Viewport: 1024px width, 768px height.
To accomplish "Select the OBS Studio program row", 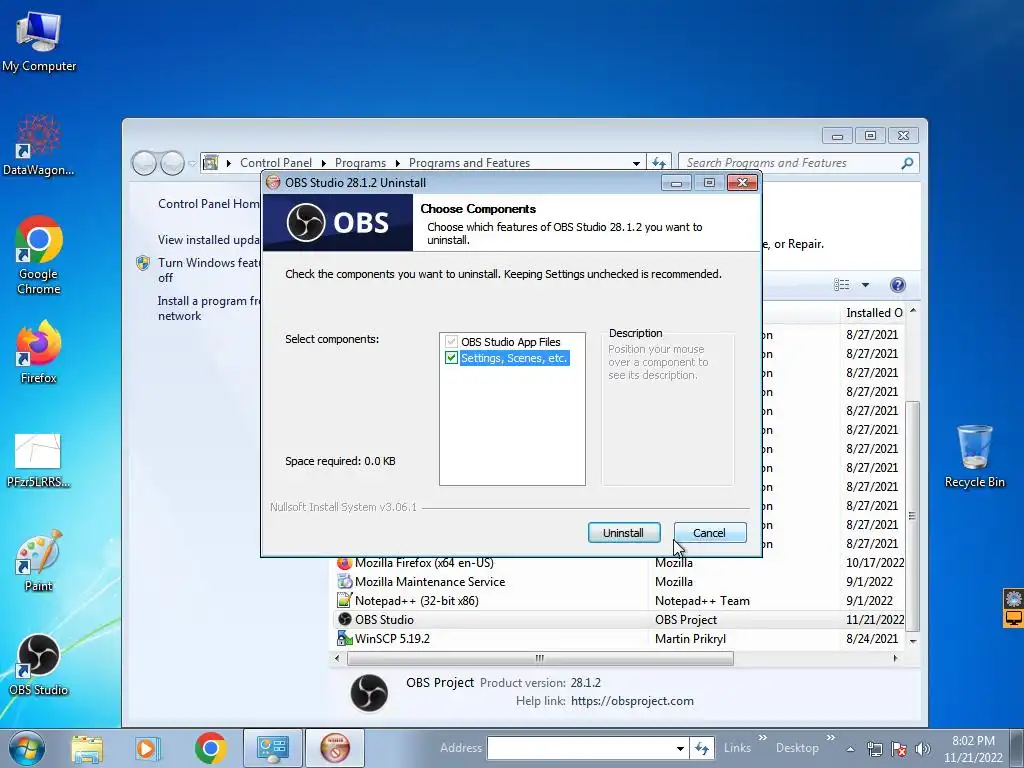I will click(x=620, y=620).
